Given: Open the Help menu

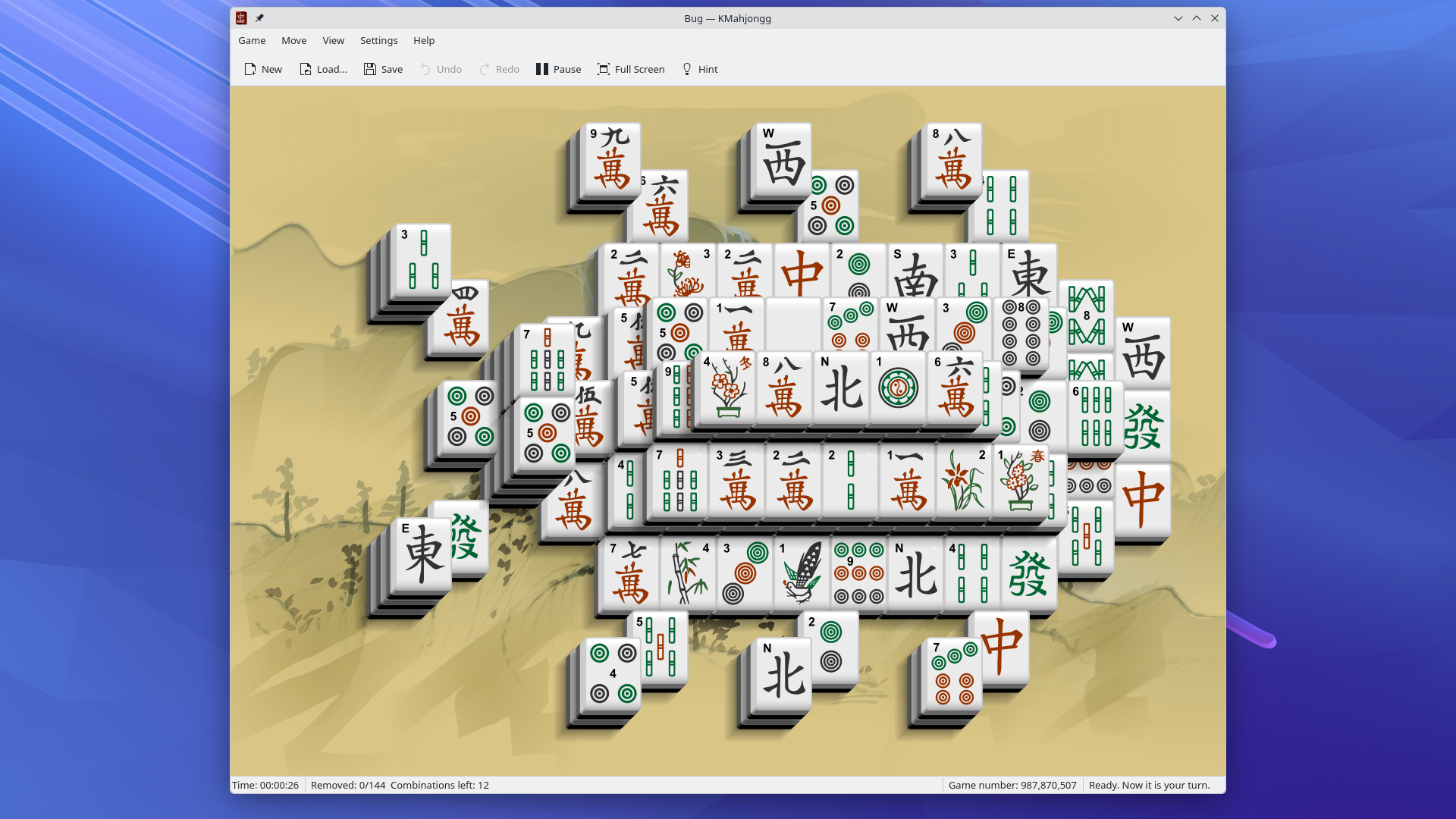Looking at the screenshot, I should tap(423, 41).
